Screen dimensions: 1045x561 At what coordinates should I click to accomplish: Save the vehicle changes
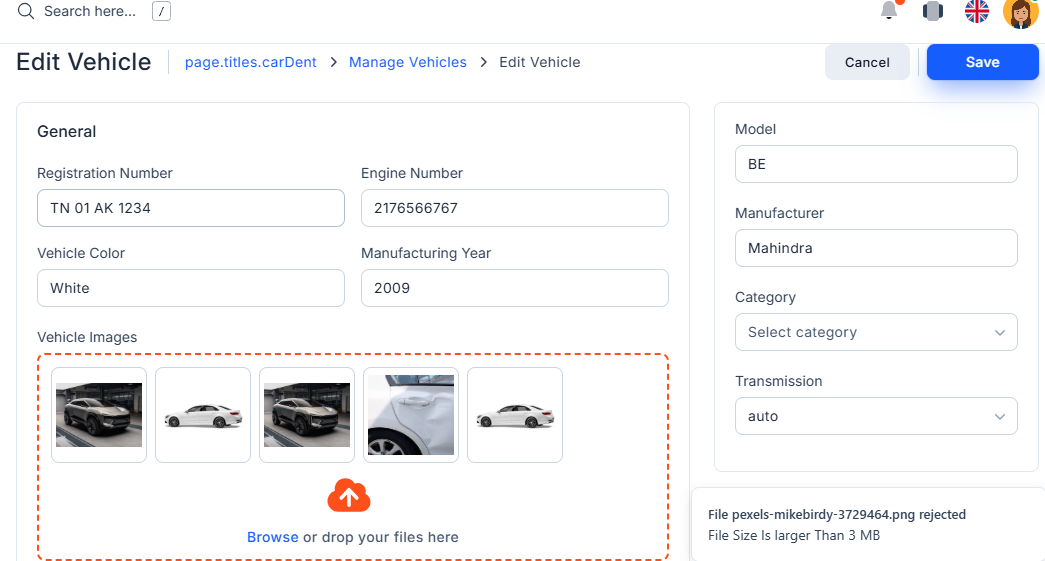[x=982, y=62]
